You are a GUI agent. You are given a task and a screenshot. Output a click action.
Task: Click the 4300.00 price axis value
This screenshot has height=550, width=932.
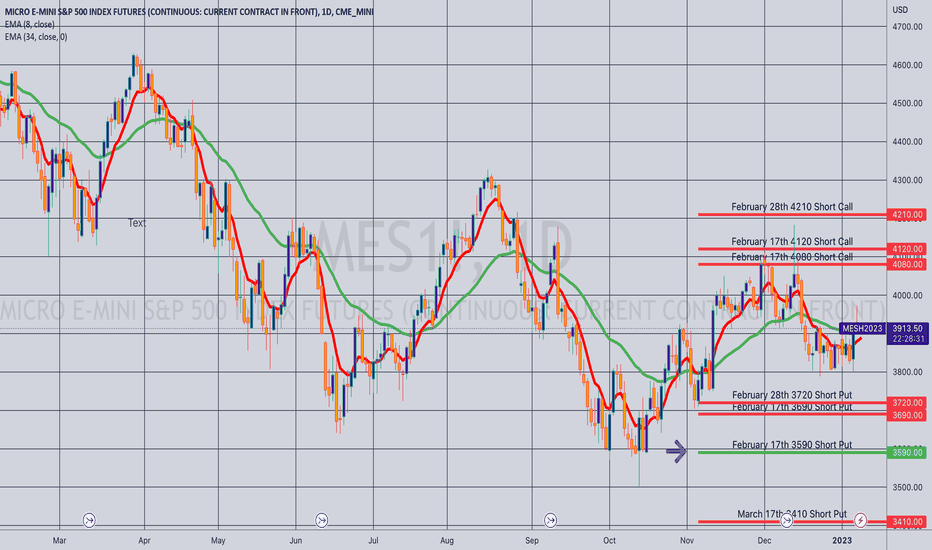907,180
